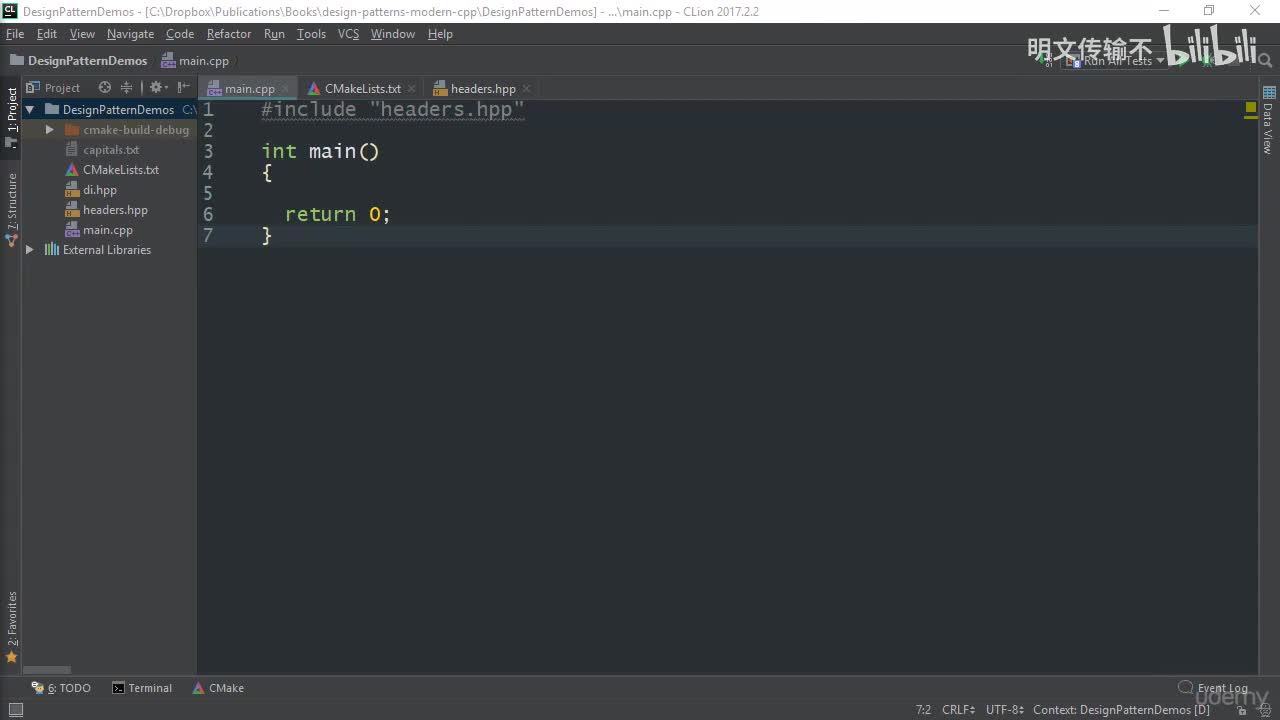
Task: Select main.cpp in the project tree
Action: pyautogui.click(x=107, y=230)
